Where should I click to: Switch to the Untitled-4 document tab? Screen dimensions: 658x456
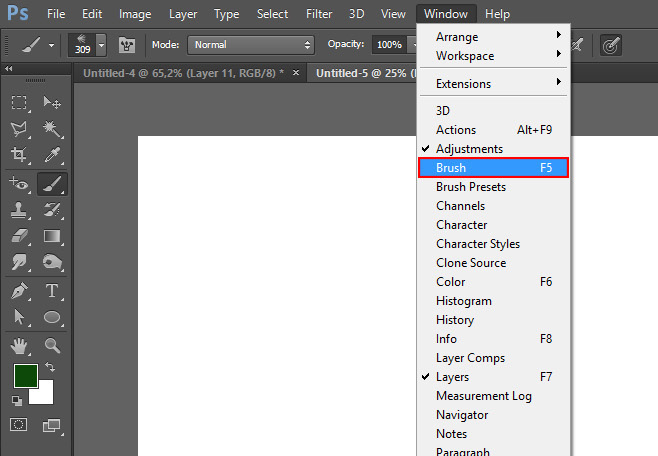tap(183, 73)
